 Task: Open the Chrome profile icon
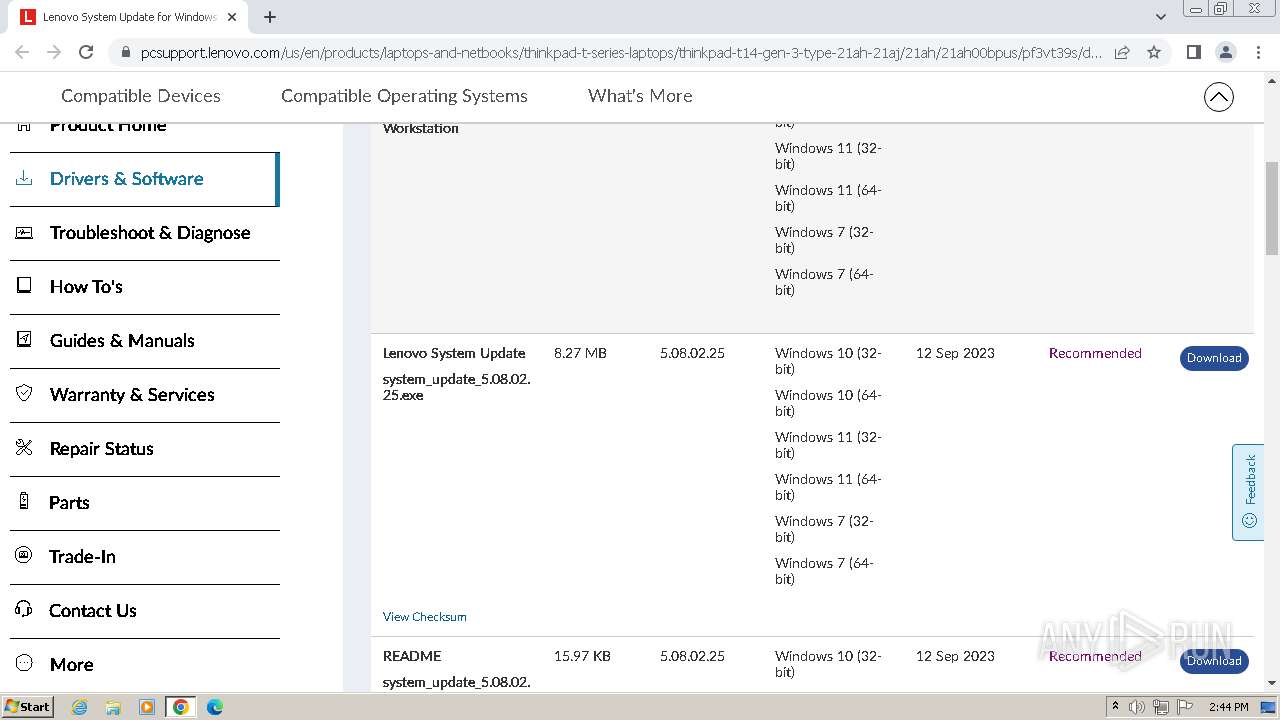[x=1225, y=52]
